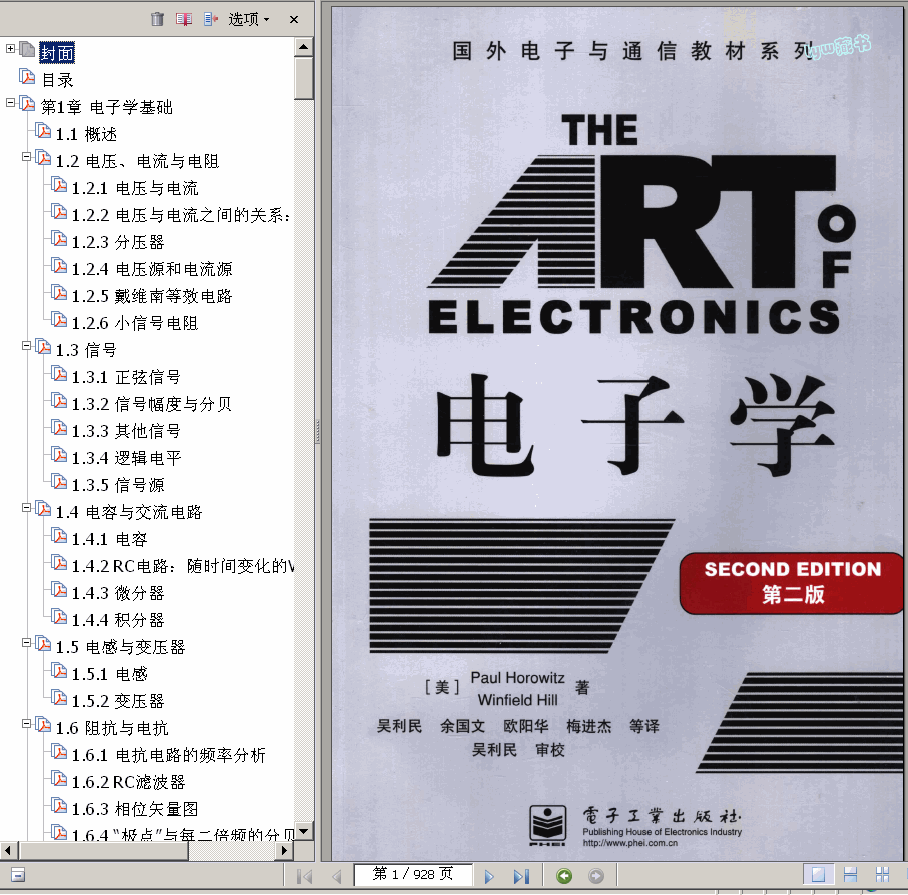
Task: Click the PDF icon beside 1.4.2 RC电路
Action: pyautogui.click(x=58, y=563)
